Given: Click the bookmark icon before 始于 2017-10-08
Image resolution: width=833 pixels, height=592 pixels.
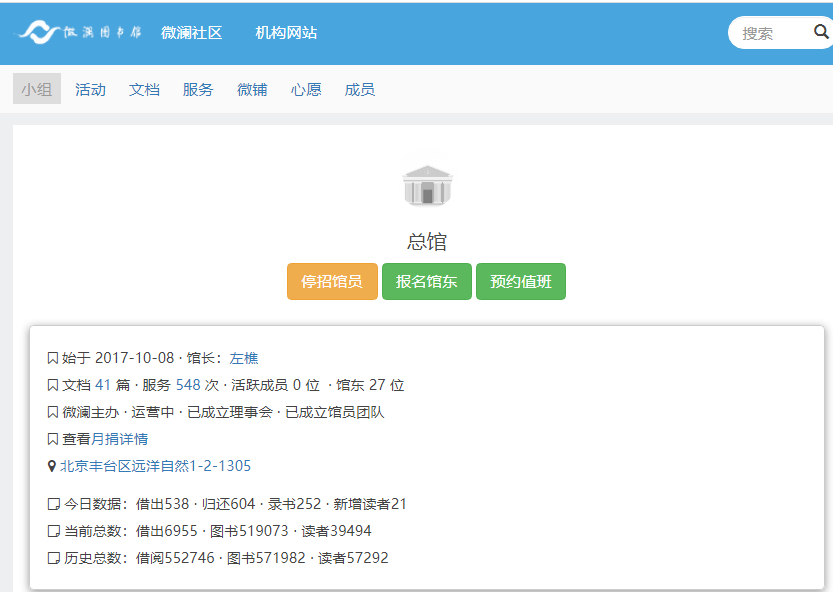Looking at the screenshot, I should coord(53,358).
